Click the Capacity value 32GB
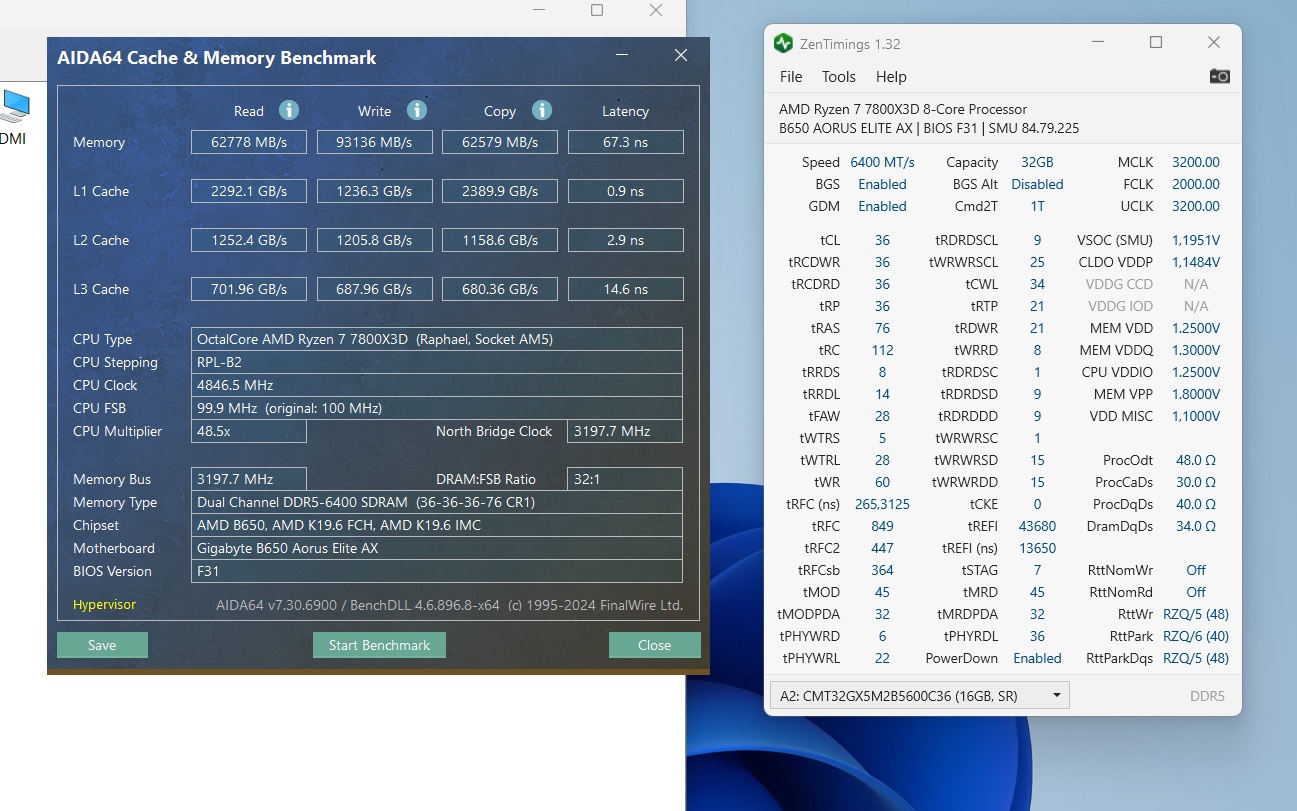The width and height of the screenshot is (1297, 811). [1037, 162]
